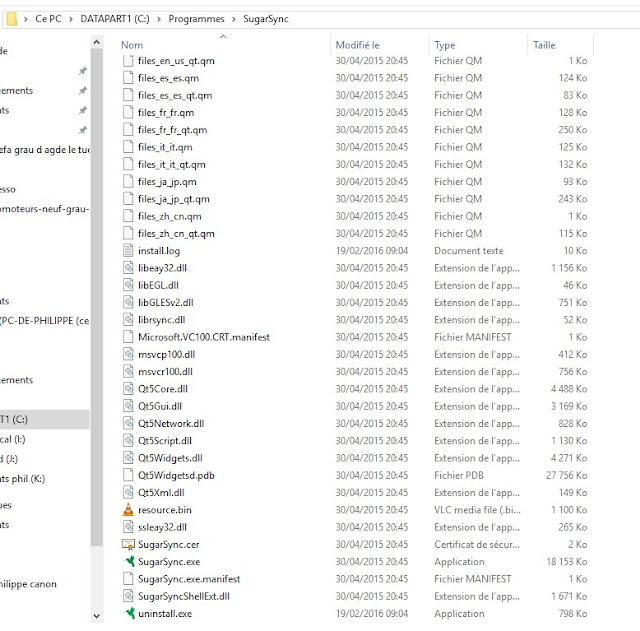Screen dimensions: 640x631
Task: Click the DLL icon of Qt5Xml.dll
Action: coord(128,493)
